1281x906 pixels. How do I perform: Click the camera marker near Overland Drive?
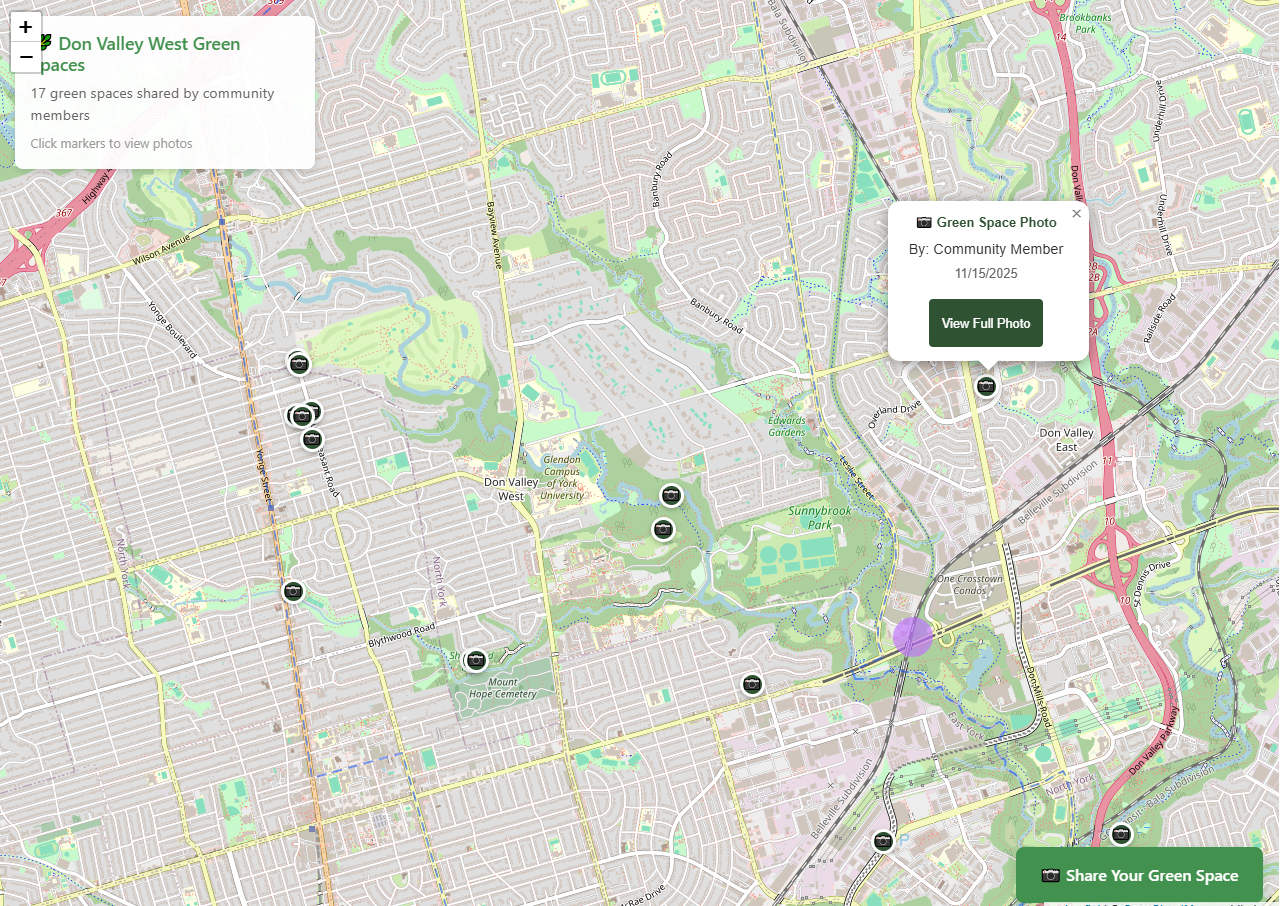986,386
